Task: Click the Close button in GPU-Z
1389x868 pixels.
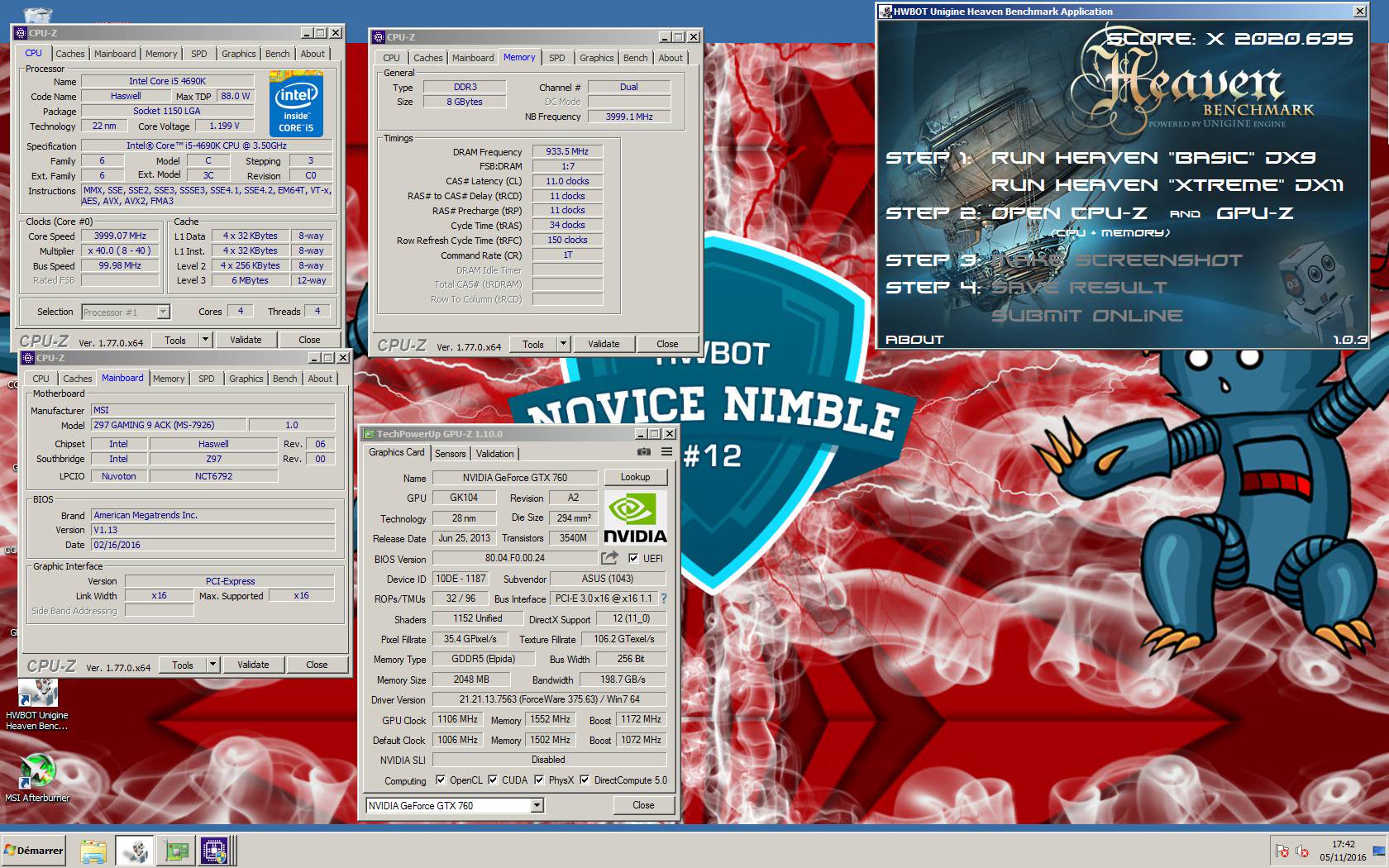Action: pyautogui.click(x=643, y=805)
